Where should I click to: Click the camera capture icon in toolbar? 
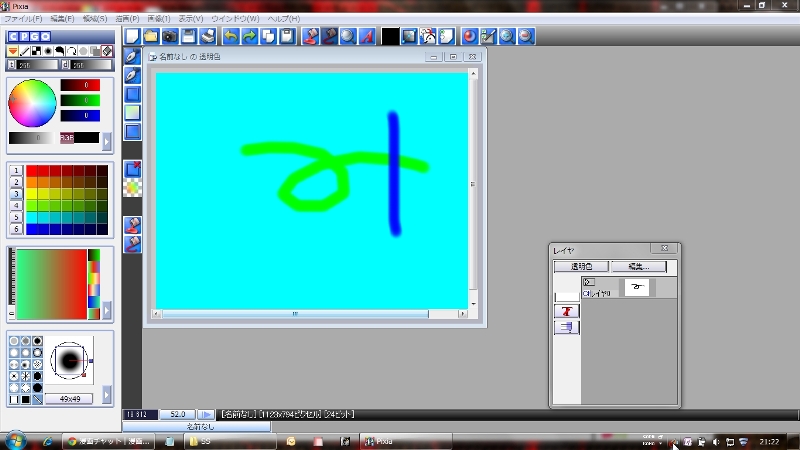pos(169,36)
